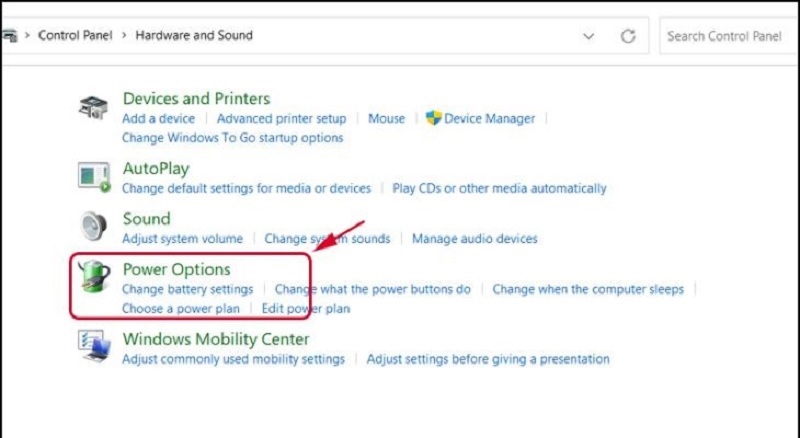Go to Control Panel in breadcrumb

coord(75,35)
